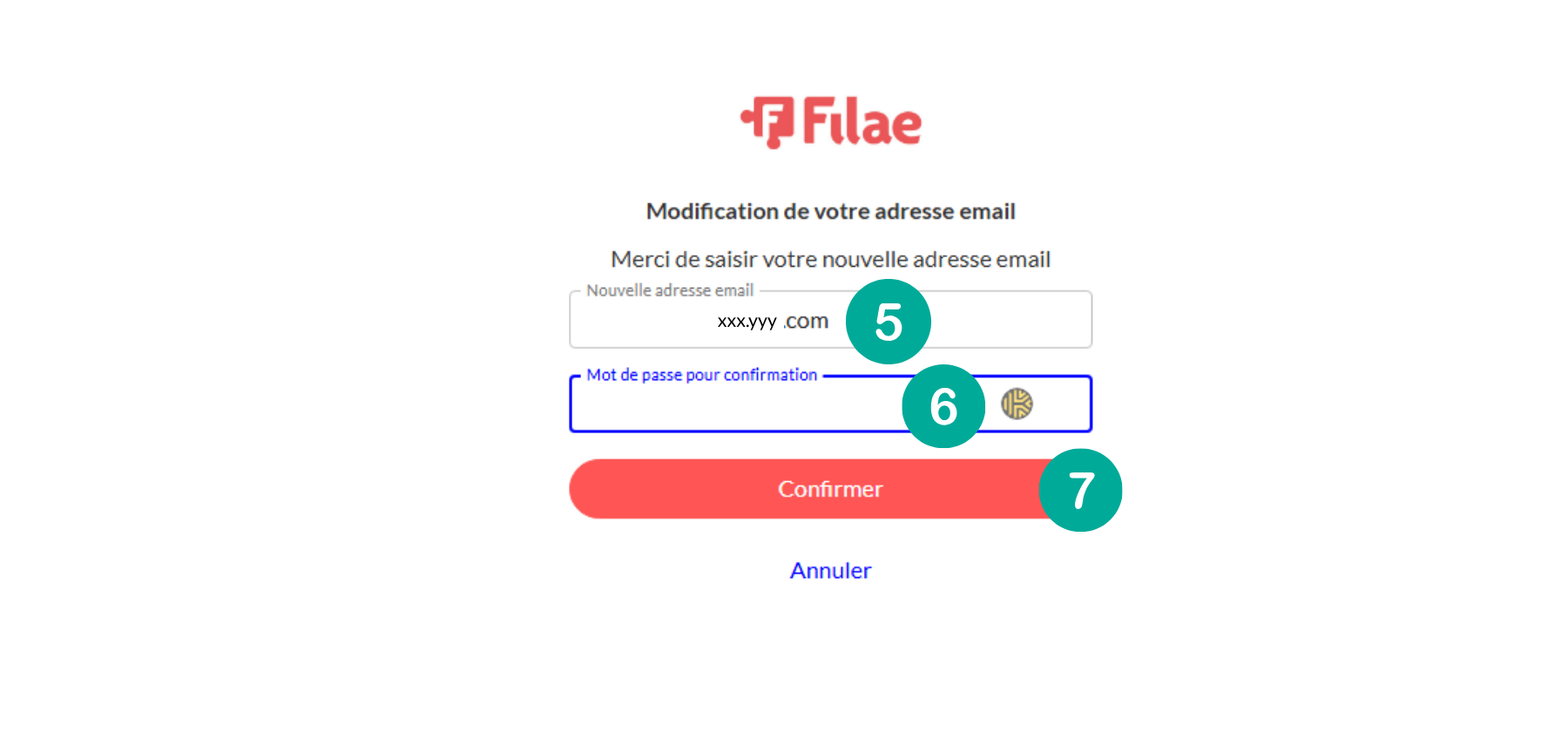Click the ".com" text in email field
Viewport: 1568px width, 754px height.
point(806,322)
